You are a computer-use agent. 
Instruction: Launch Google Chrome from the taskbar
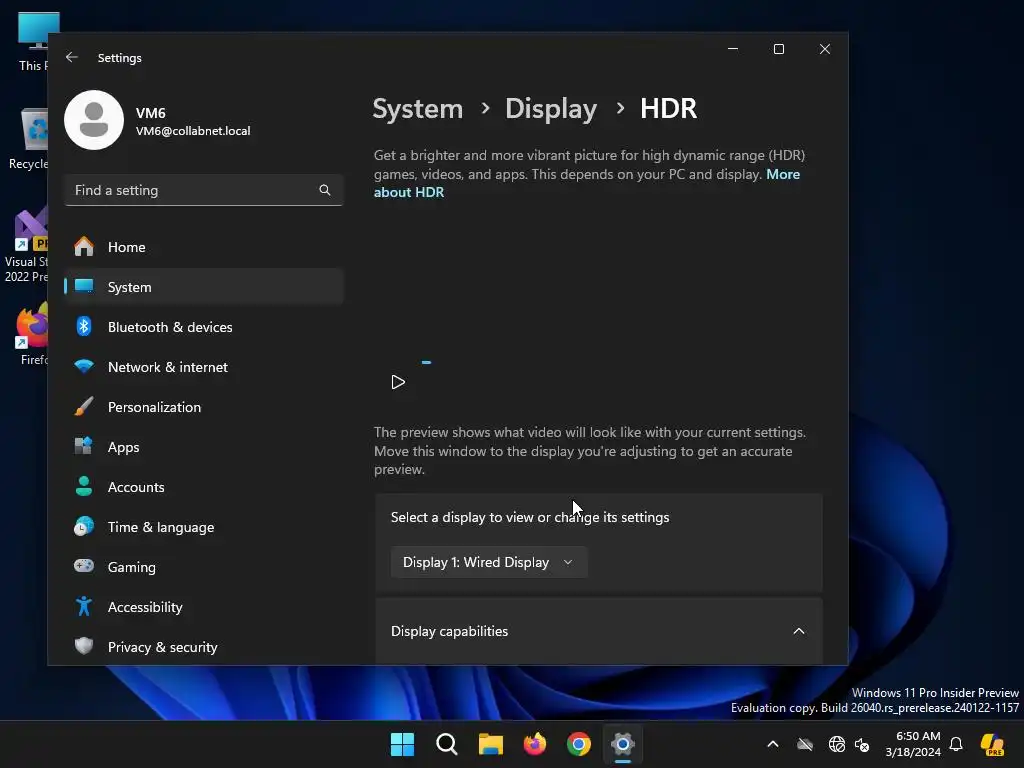coord(579,744)
